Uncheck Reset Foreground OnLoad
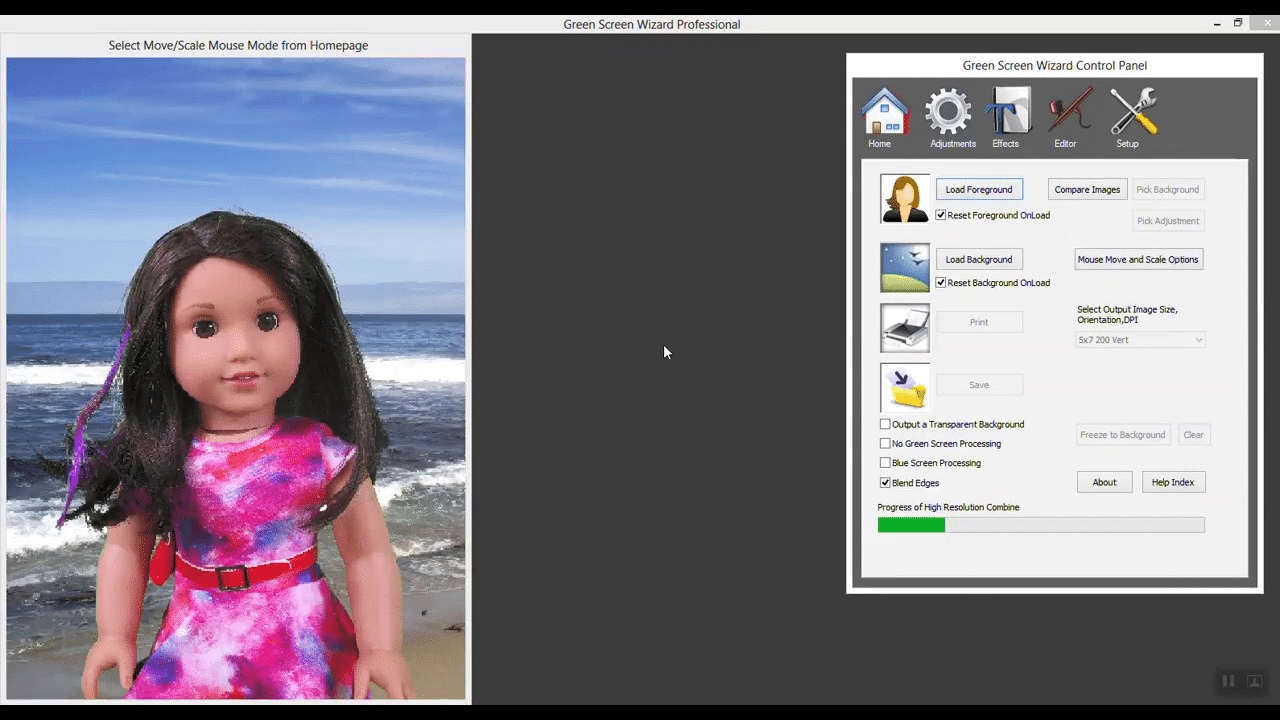Screen dimensions: 1280x720 (940, 214)
